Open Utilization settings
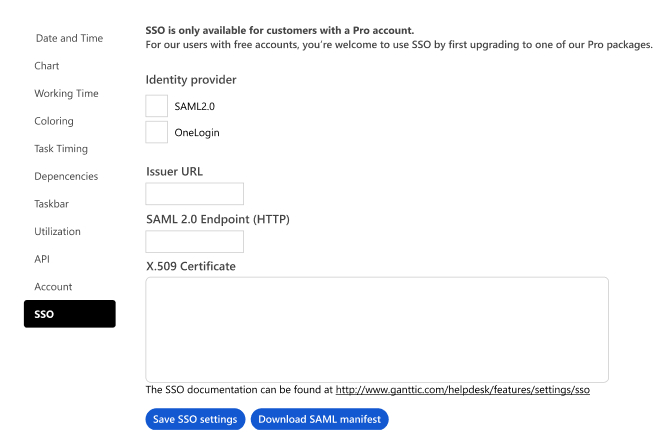This screenshot has height=442, width=665. coord(57,231)
